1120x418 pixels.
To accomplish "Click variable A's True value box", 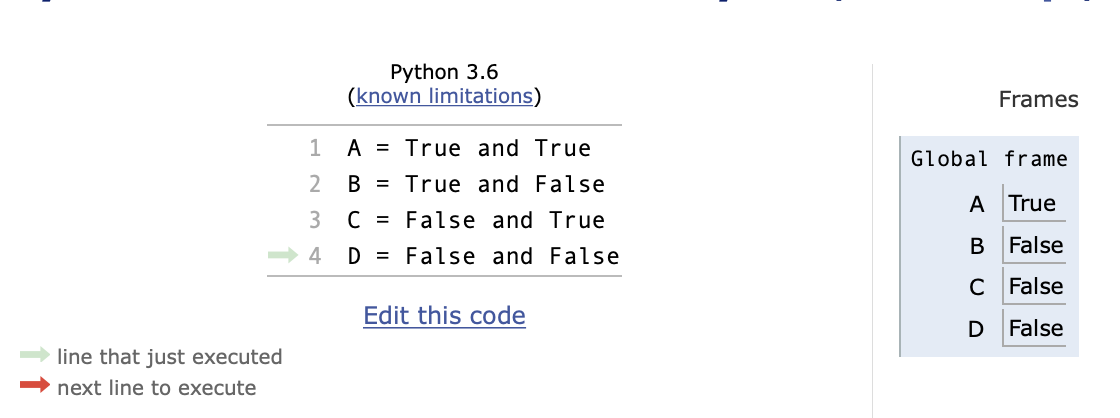I will (1034, 203).
